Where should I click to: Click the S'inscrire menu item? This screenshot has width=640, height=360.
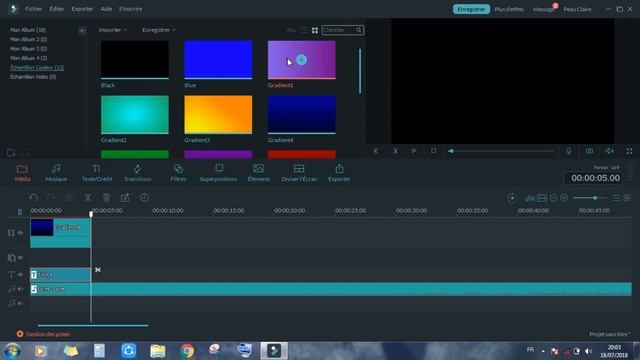pos(131,9)
